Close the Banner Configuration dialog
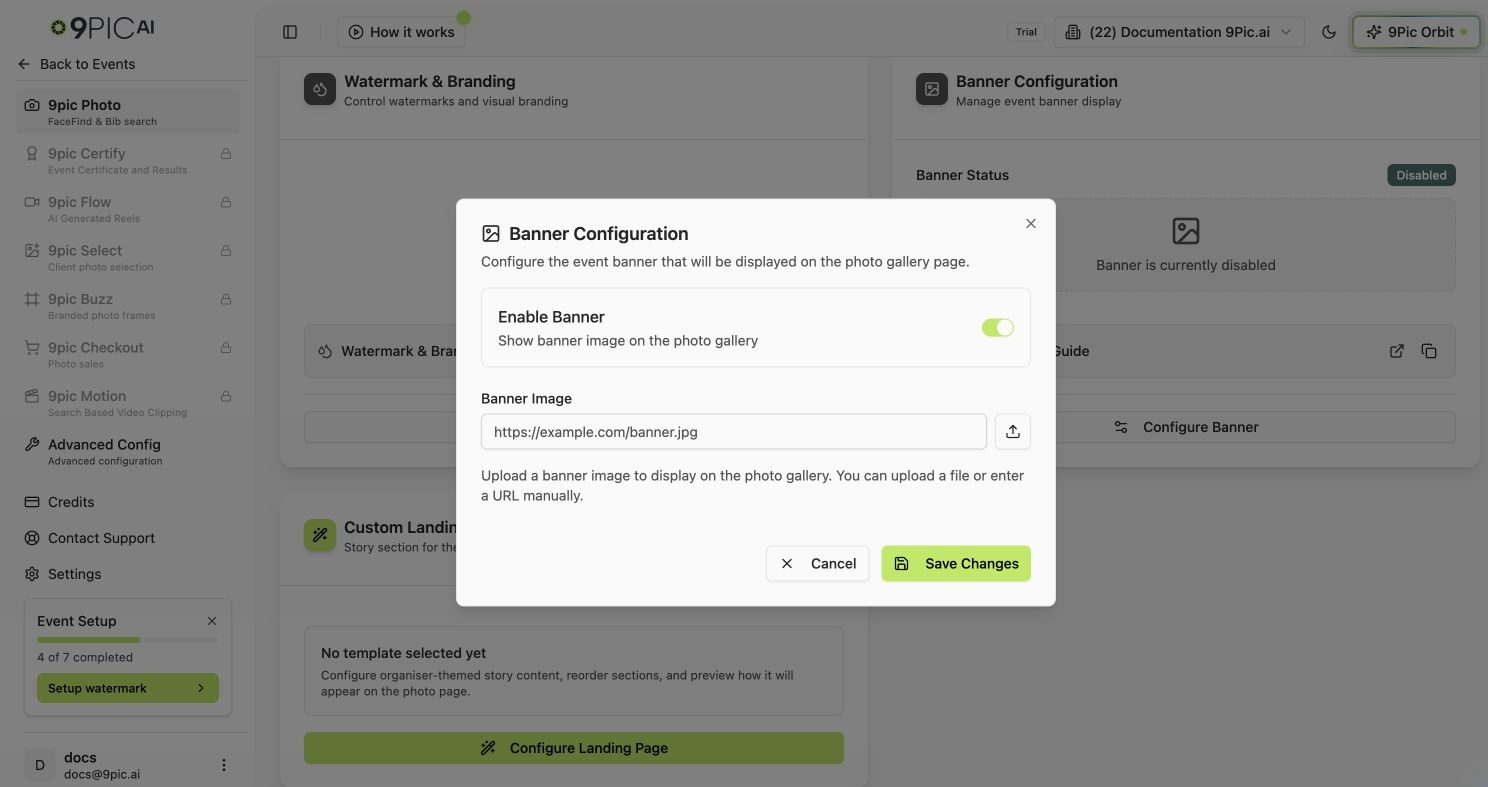The width and height of the screenshot is (1488, 787). coord(1031,224)
